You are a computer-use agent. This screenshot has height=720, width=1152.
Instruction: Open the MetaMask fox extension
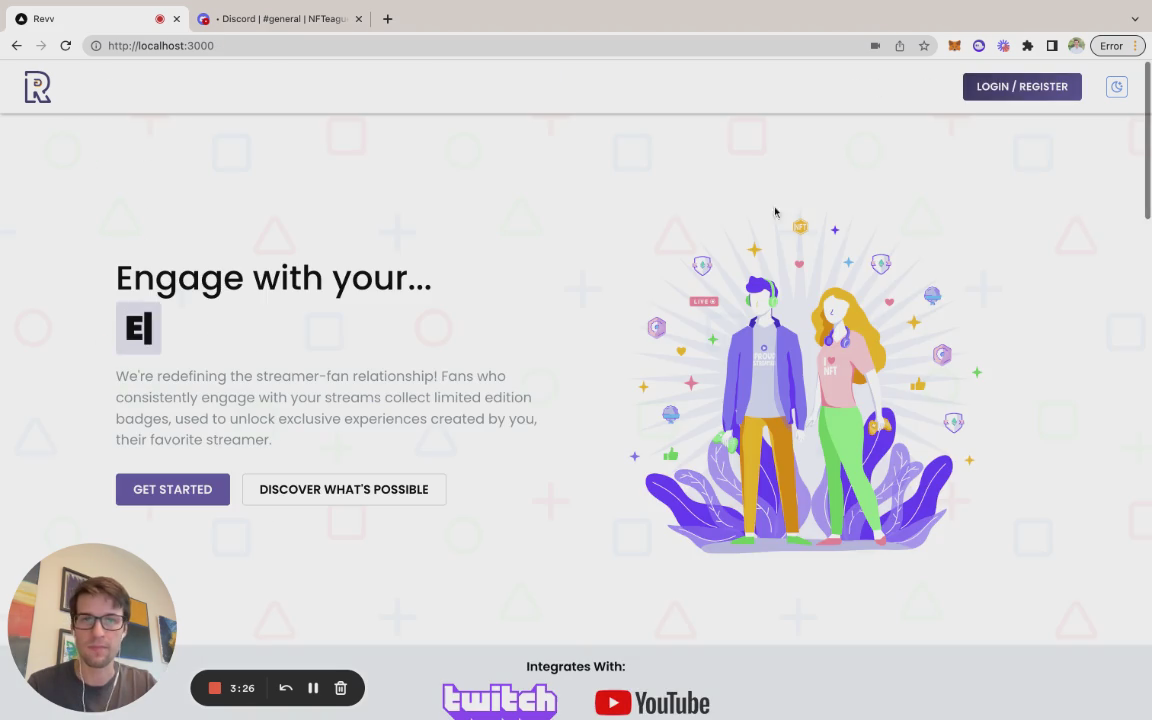(x=954, y=46)
